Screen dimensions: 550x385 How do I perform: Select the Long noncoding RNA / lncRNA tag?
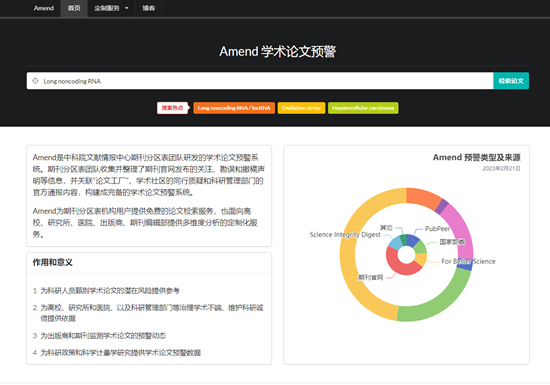point(234,108)
